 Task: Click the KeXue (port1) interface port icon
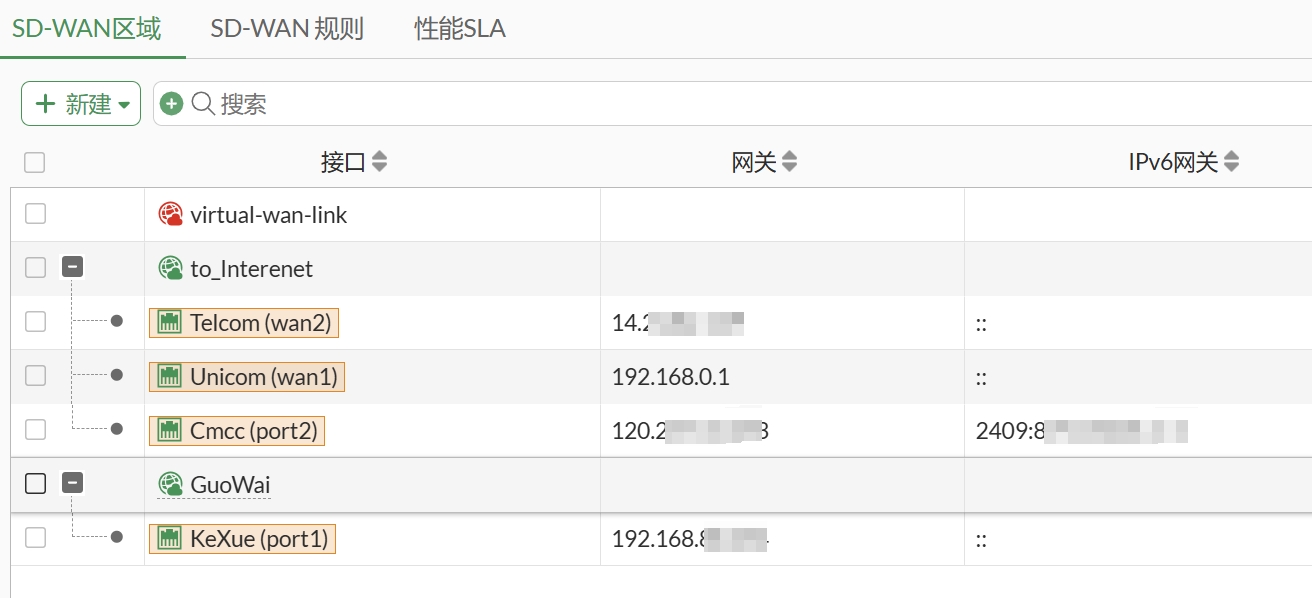[170, 538]
